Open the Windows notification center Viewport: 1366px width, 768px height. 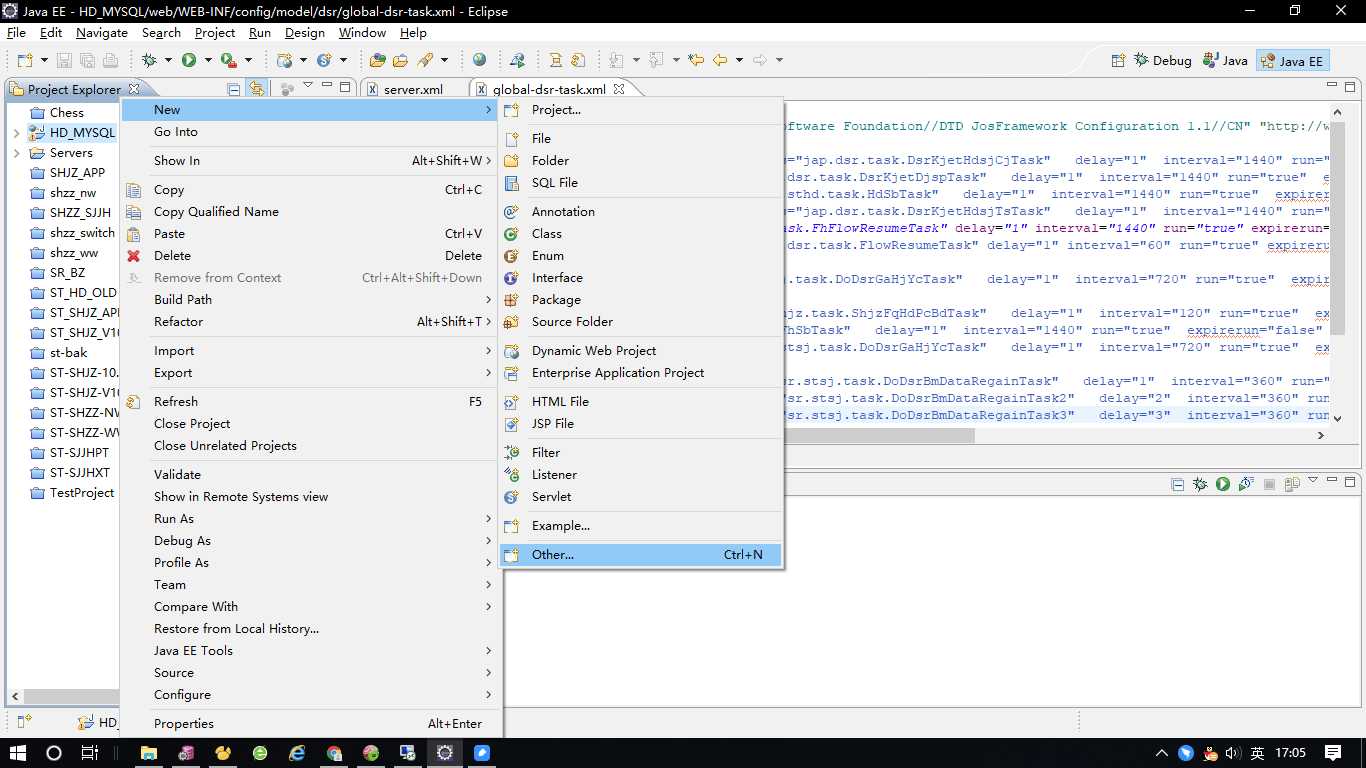pos(1333,753)
